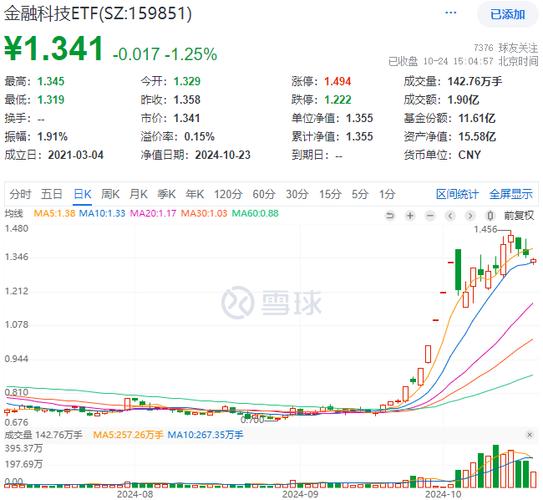Pan chart right with the right chevron
The height and width of the screenshot is (500, 543).
pyautogui.click(x=470, y=216)
